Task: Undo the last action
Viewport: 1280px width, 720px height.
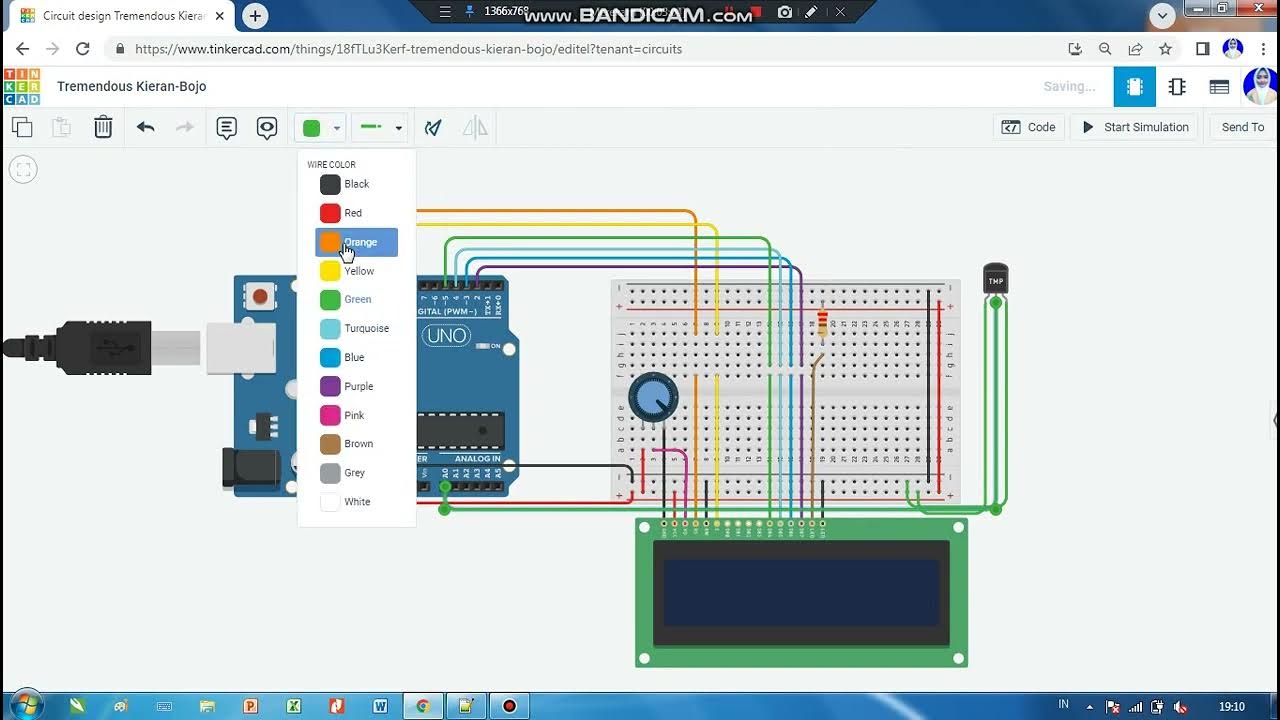Action: [146, 127]
